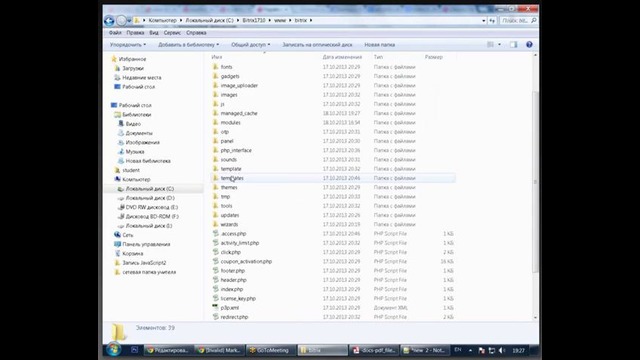The width and height of the screenshot is (640, 360).
Task: Click the scrollbar down arrow
Action: click(x=536, y=317)
